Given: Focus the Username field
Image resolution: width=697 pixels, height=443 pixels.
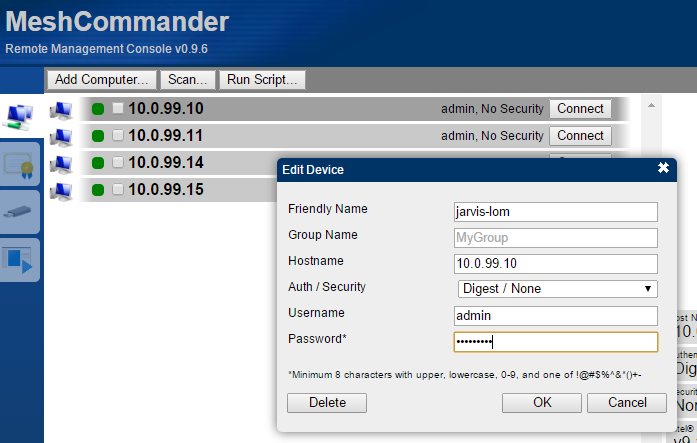Looking at the screenshot, I should pos(556,316).
